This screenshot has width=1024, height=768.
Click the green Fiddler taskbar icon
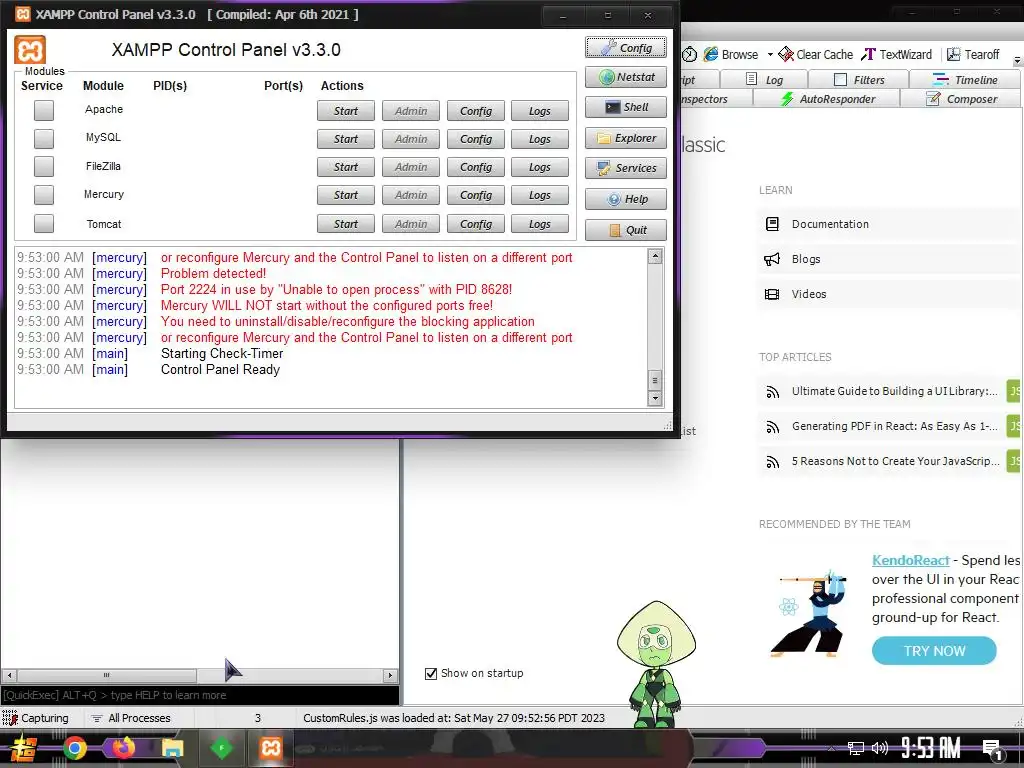coord(221,748)
